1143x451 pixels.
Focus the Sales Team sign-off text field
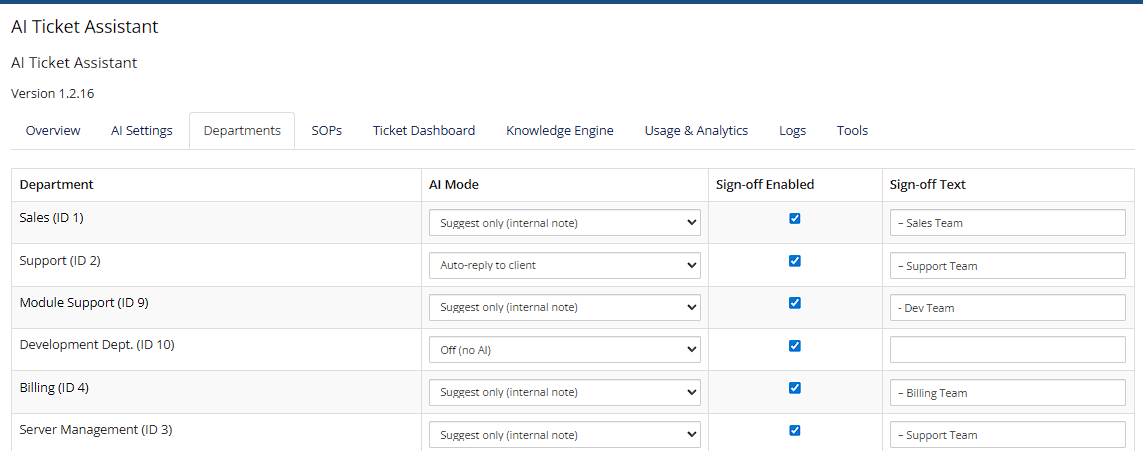1007,223
